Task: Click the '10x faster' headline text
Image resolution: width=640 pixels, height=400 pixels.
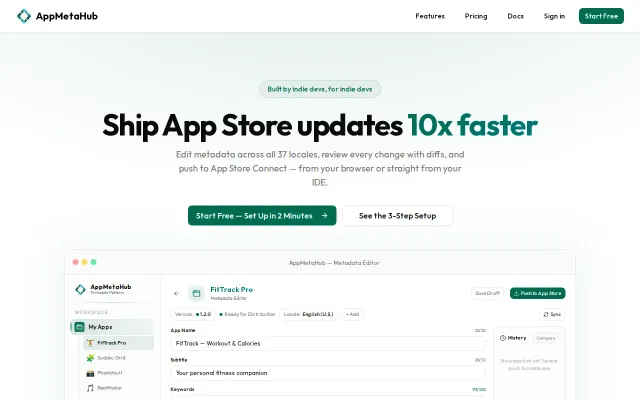Action: point(473,125)
